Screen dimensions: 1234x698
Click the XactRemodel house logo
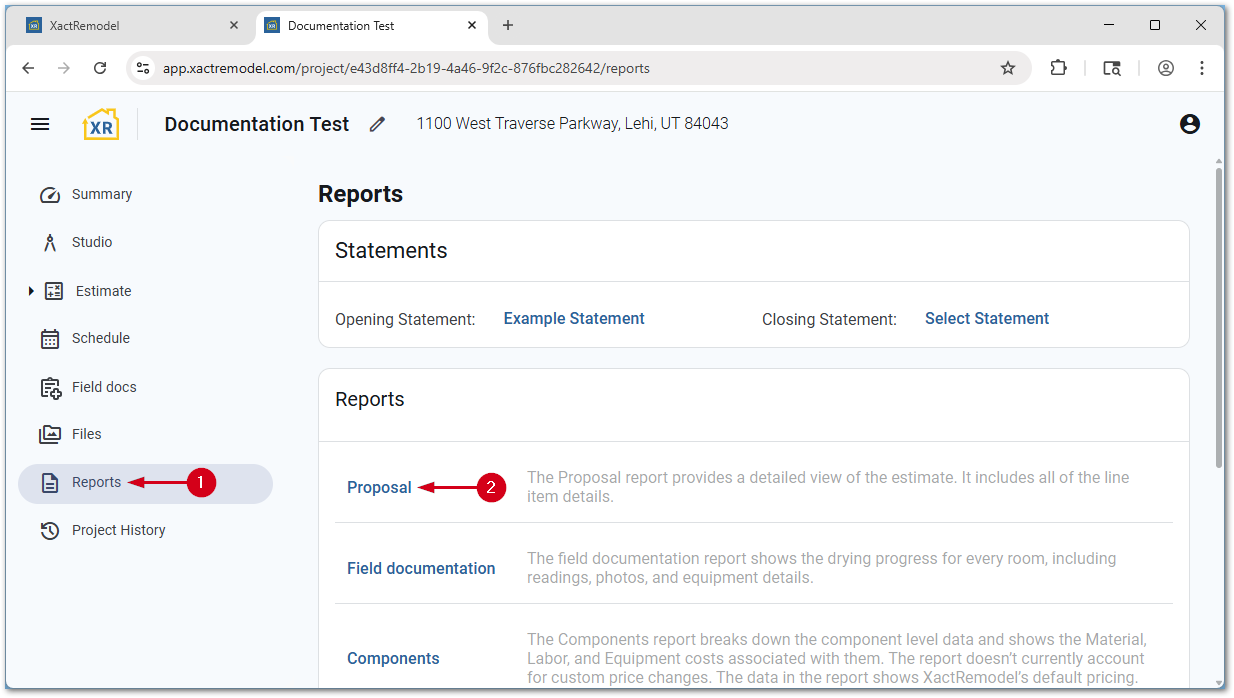coord(101,124)
